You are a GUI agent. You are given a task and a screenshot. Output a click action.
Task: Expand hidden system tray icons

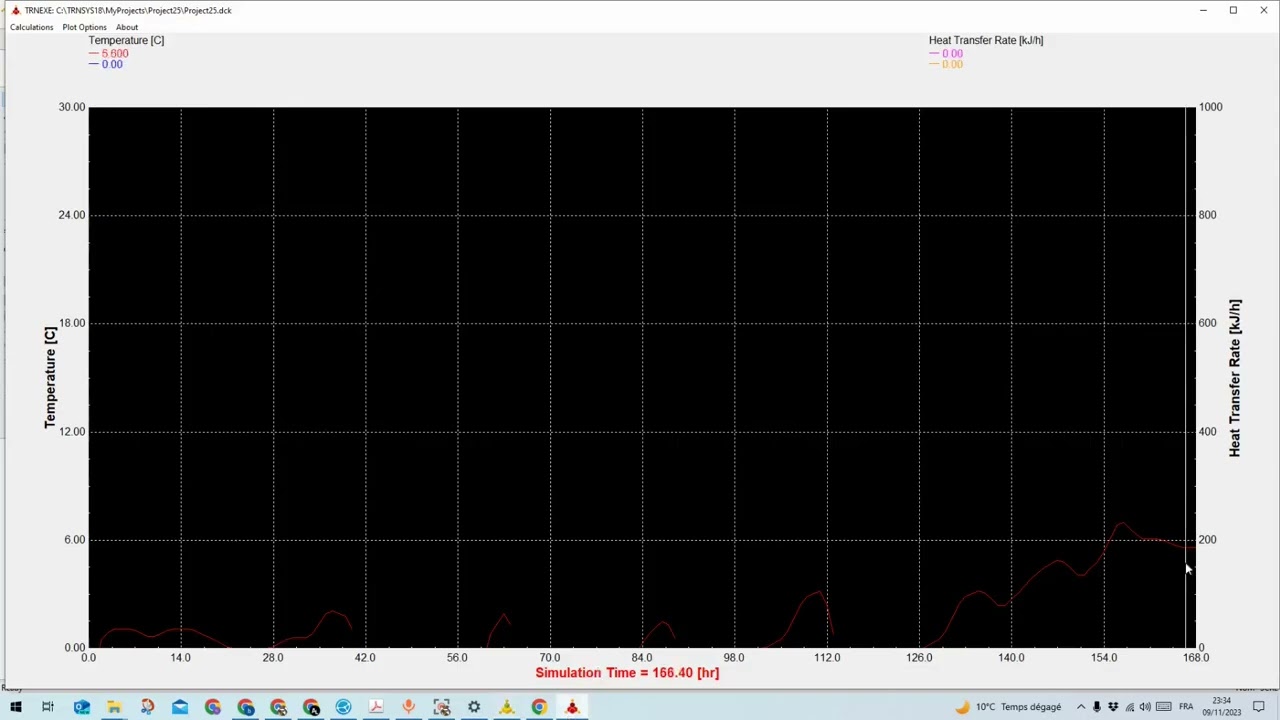(x=1081, y=707)
